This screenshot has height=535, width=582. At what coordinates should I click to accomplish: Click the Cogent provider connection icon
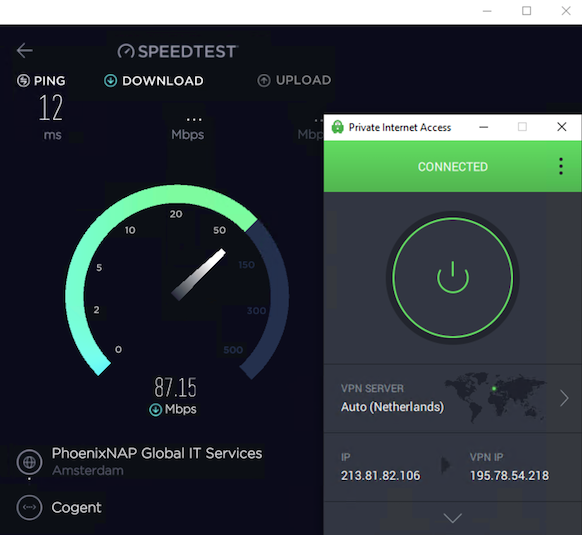coord(29,507)
